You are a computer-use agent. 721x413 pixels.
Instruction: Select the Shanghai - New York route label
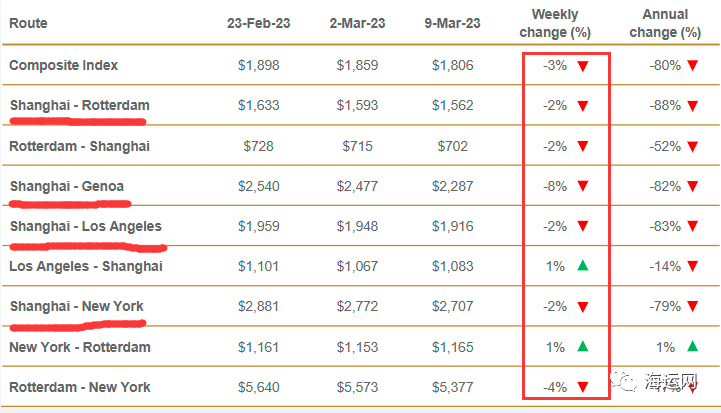pyautogui.click(x=77, y=306)
